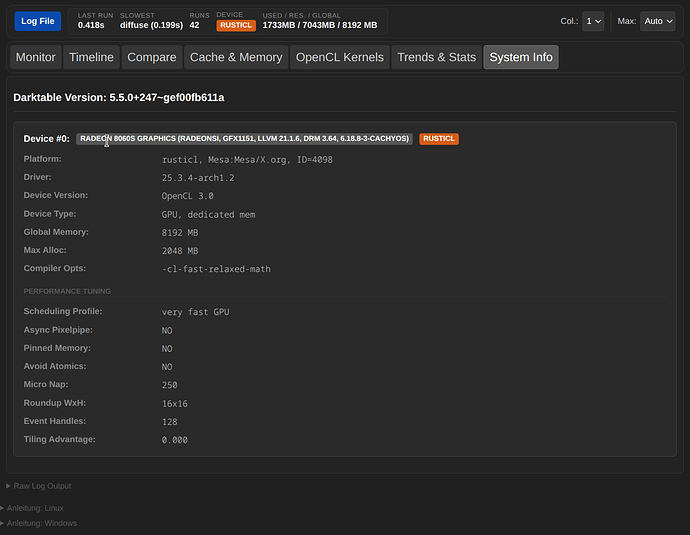Click the Radeon 8060S Graphics device name badge
This screenshot has width=690, height=535.
[244, 139]
